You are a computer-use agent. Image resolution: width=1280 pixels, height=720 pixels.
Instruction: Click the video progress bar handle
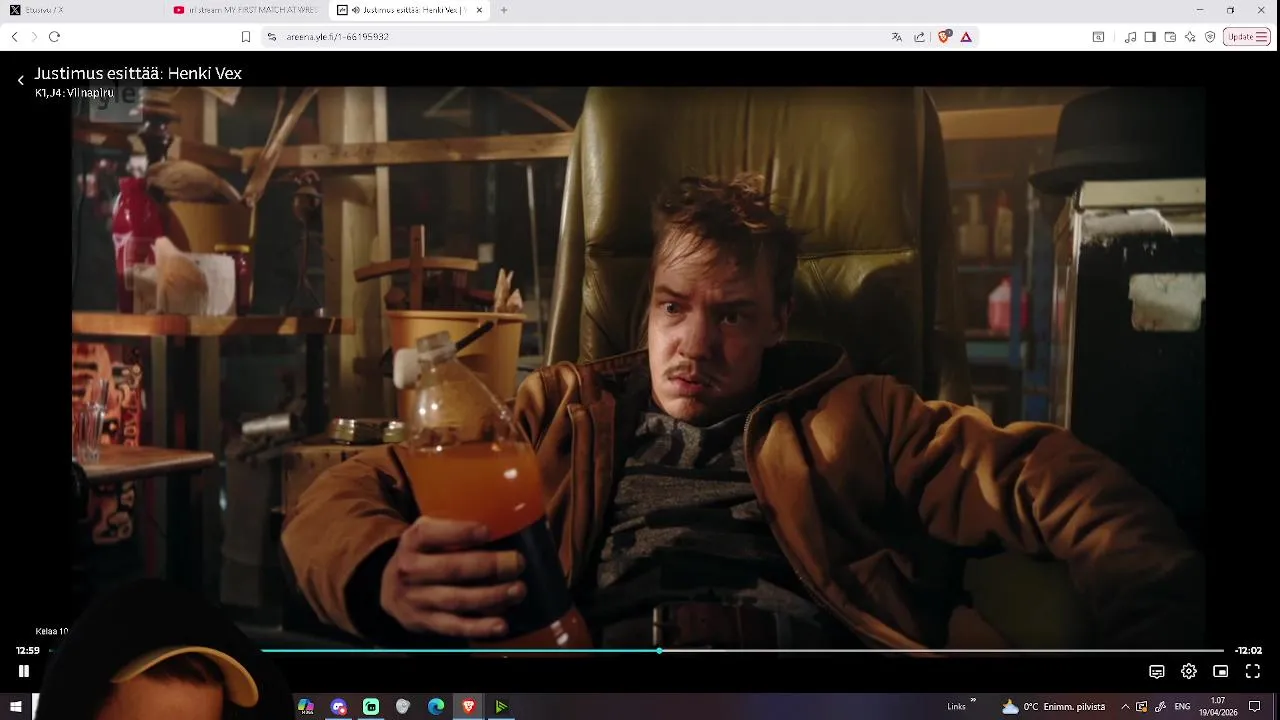pyautogui.click(x=659, y=651)
